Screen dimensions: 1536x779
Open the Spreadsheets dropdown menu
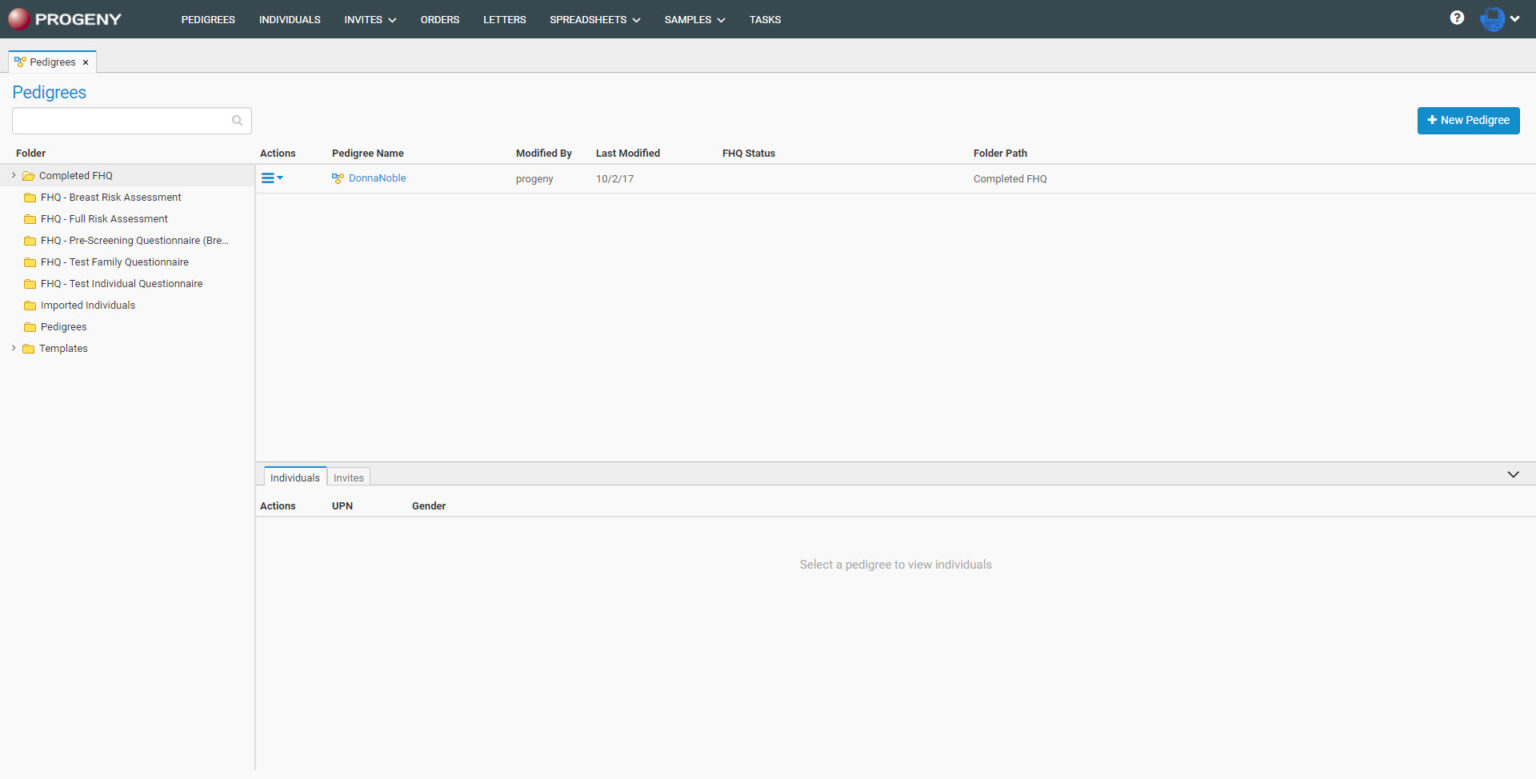pos(594,20)
